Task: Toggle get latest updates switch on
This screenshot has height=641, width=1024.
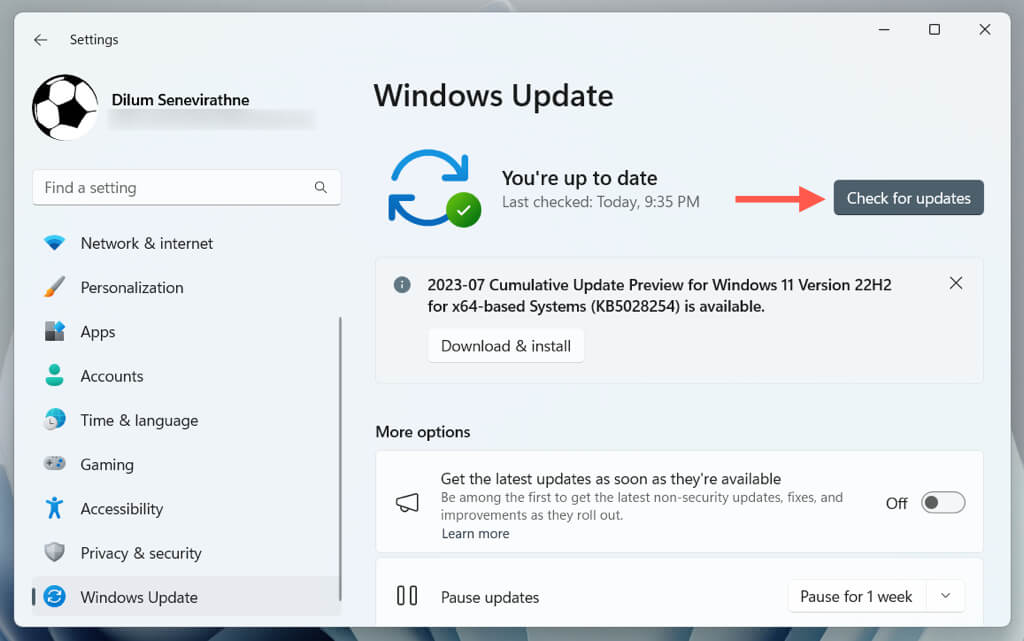Action: coord(943,503)
